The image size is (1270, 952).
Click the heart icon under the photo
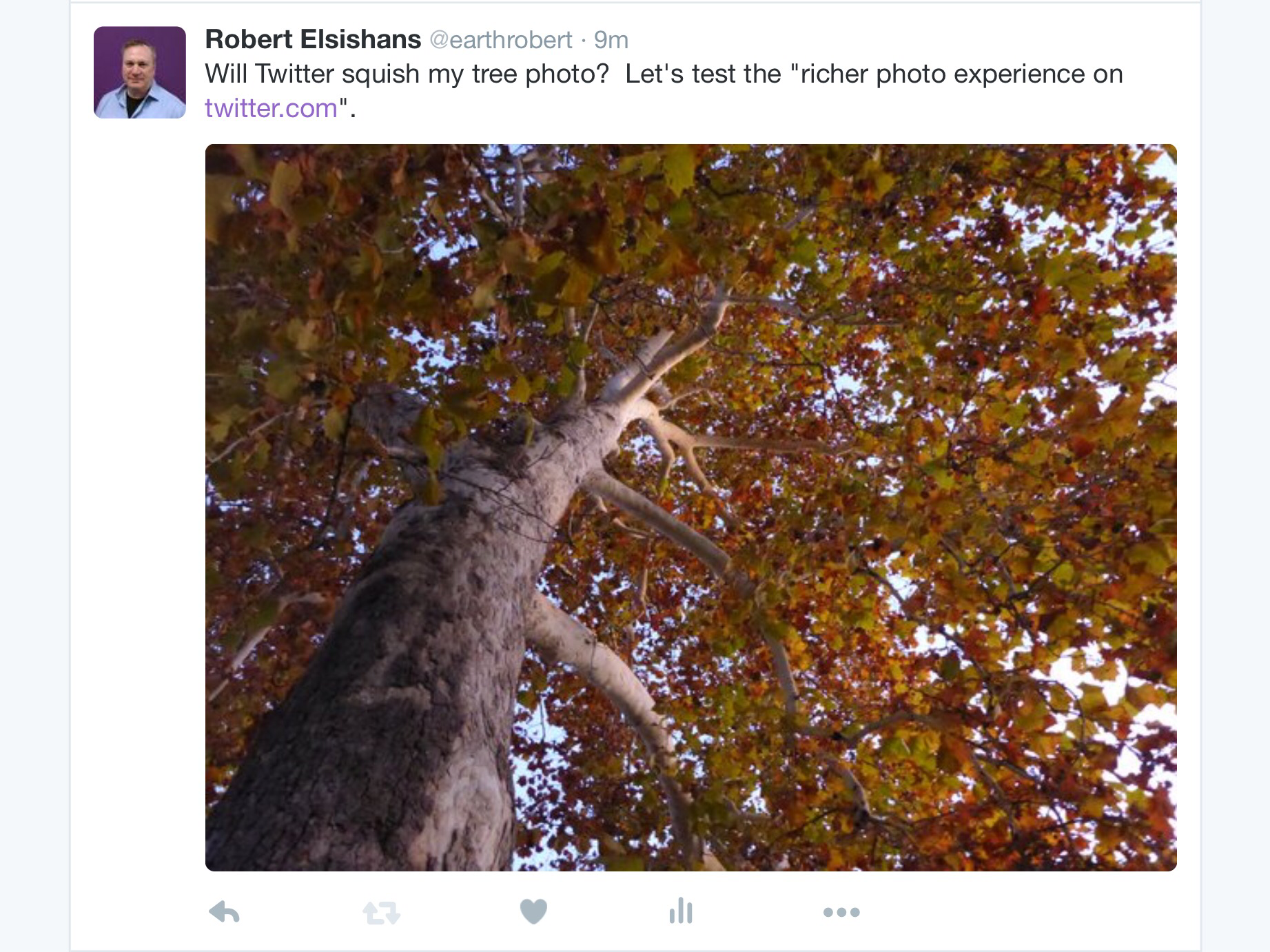[533, 911]
